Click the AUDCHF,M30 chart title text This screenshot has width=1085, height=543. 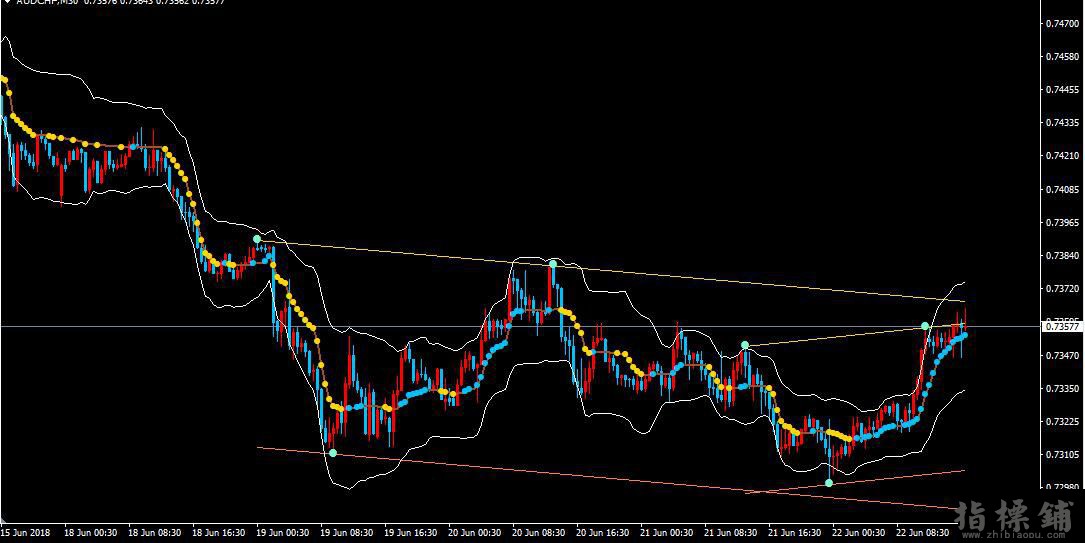click(x=48, y=1)
